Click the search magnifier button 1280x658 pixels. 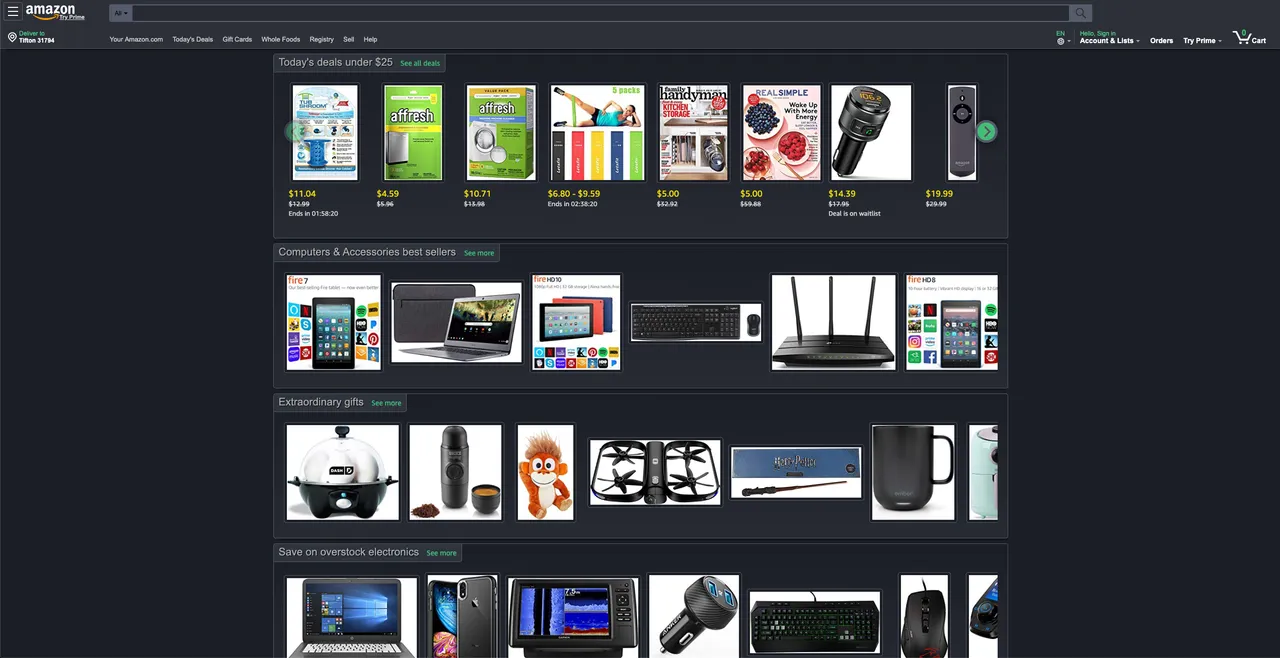pyautogui.click(x=1080, y=13)
